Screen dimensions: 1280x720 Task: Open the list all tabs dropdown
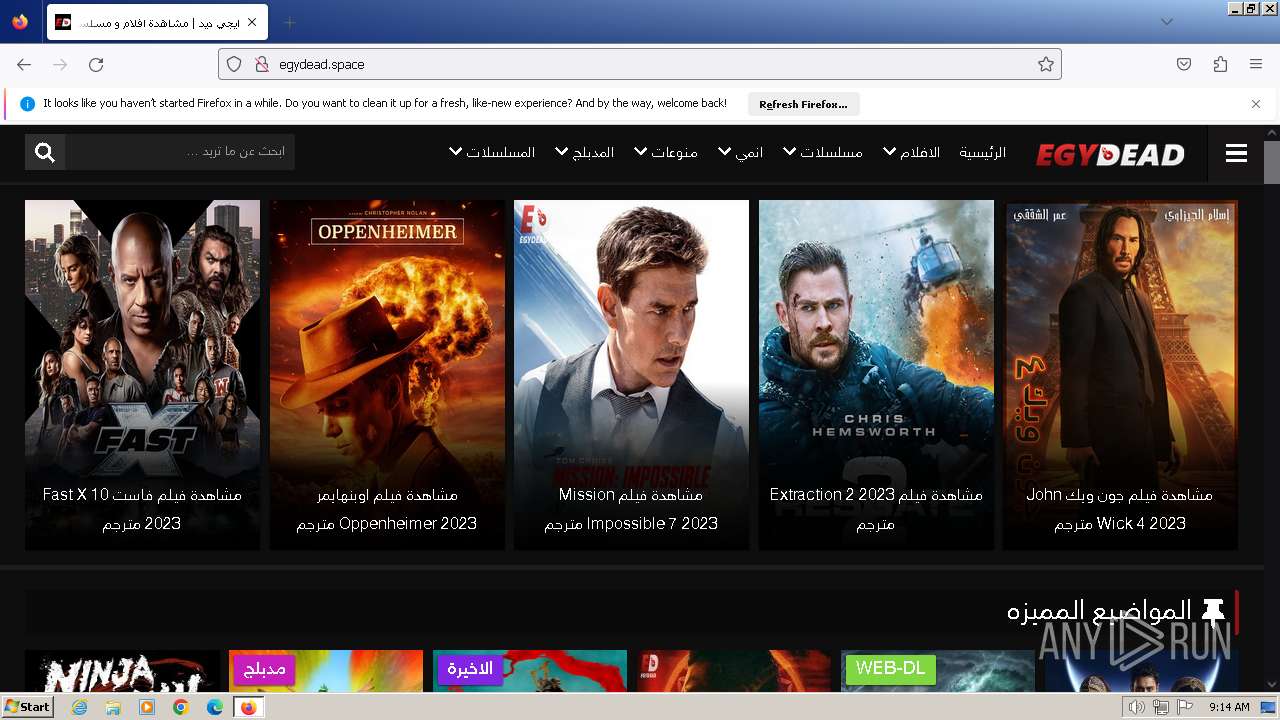[x=1166, y=22]
